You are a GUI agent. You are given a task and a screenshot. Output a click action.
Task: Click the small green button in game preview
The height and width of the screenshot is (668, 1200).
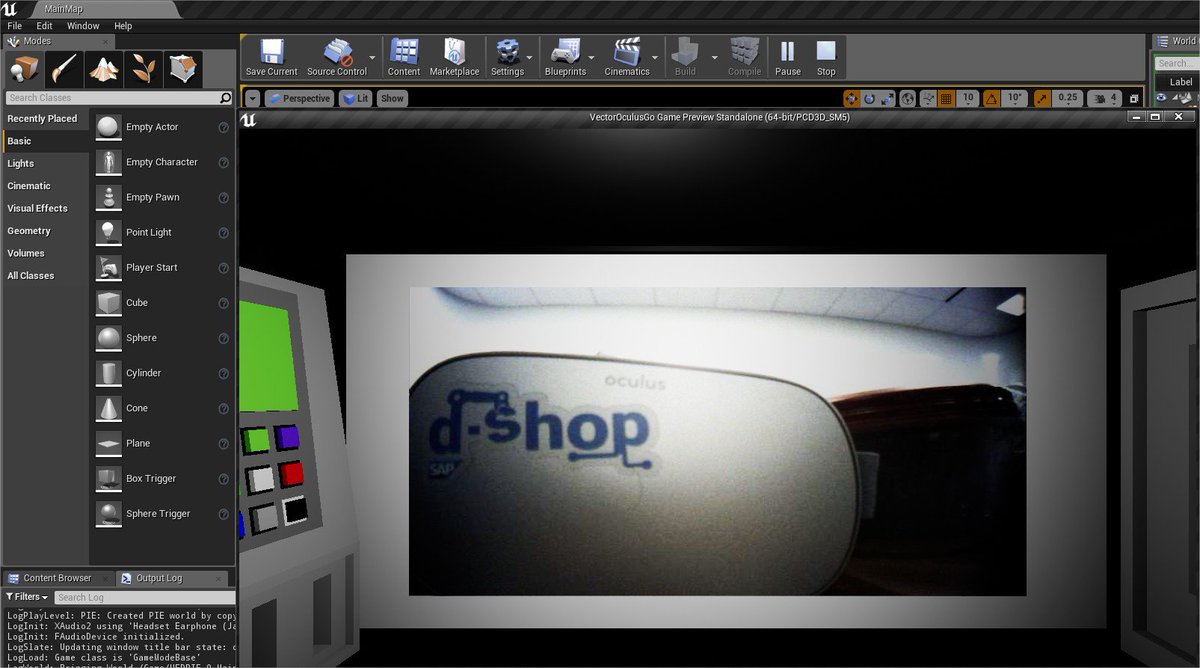[x=257, y=440]
